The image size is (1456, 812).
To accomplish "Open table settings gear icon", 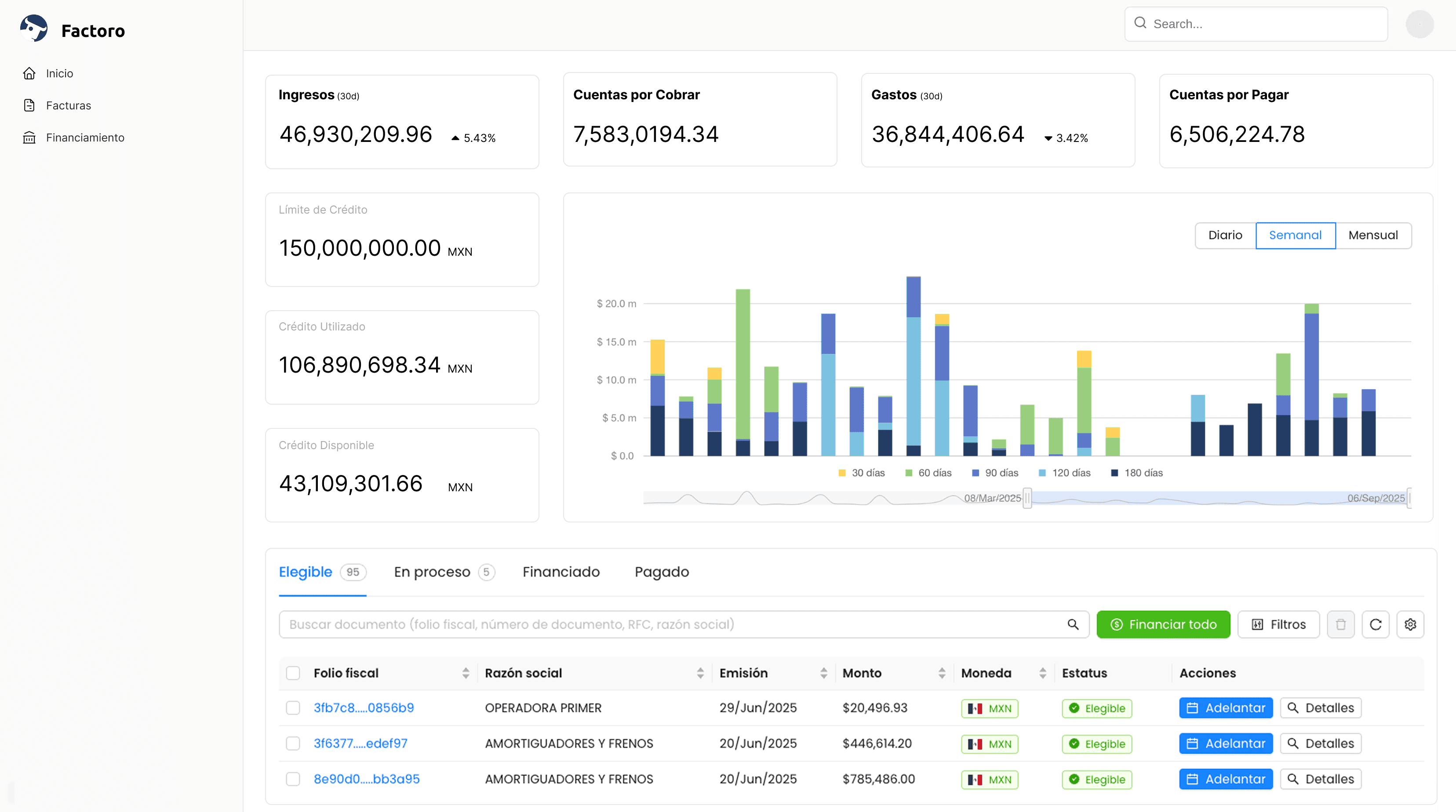I will tap(1410, 624).
